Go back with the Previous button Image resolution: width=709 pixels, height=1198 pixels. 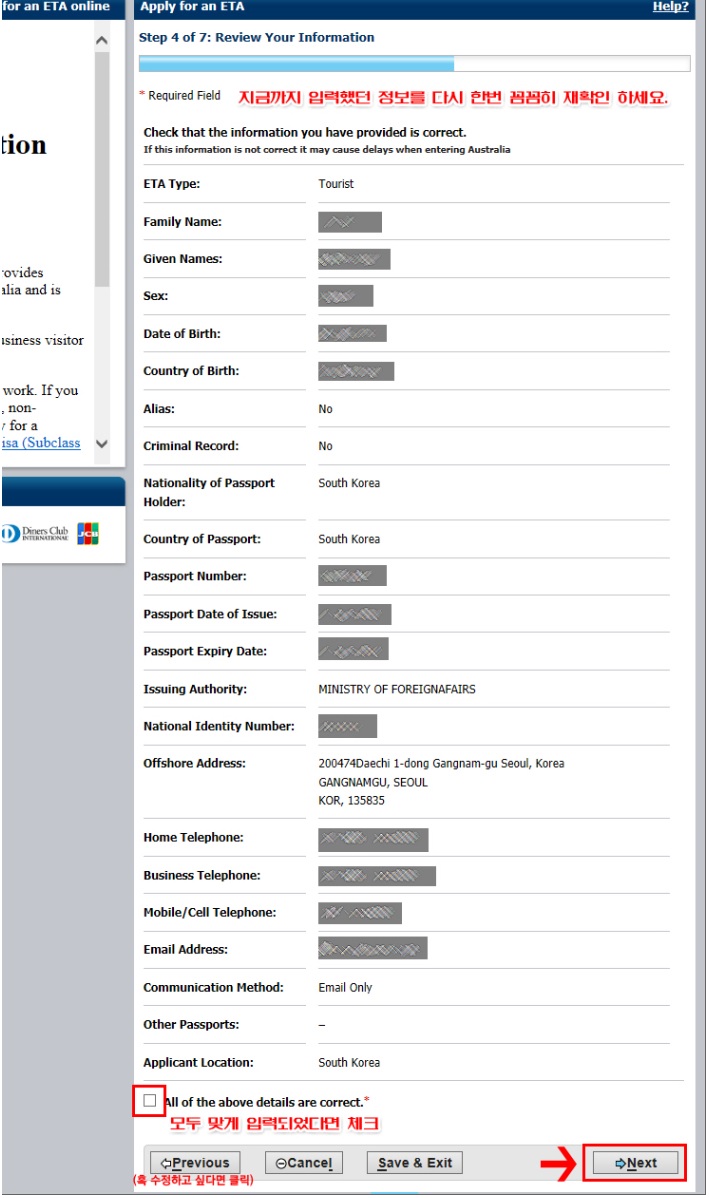pos(195,1163)
